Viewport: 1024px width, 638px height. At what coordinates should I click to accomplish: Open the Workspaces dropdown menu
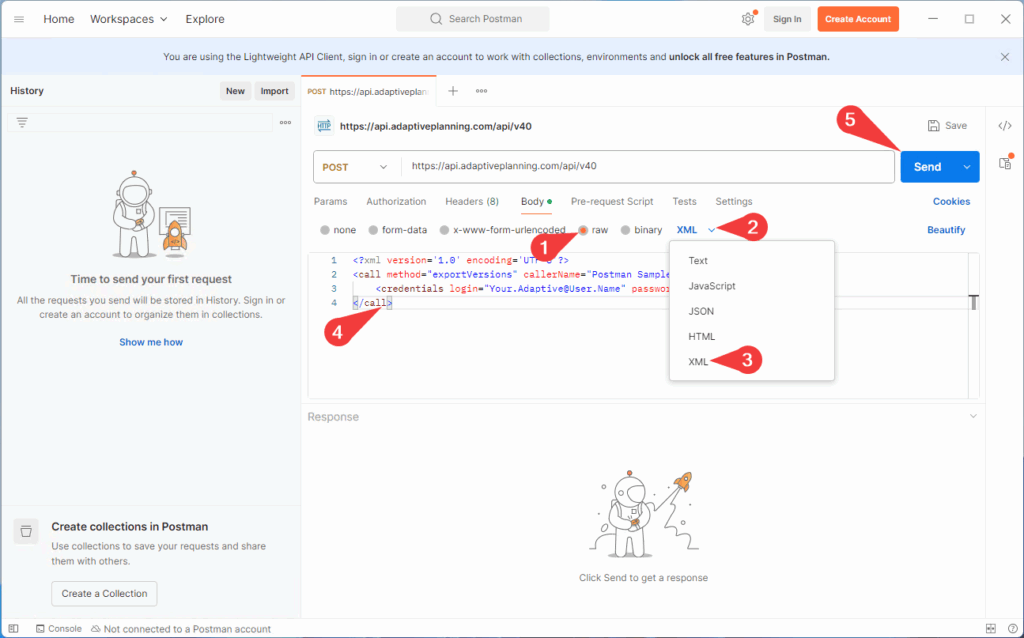click(129, 19)
